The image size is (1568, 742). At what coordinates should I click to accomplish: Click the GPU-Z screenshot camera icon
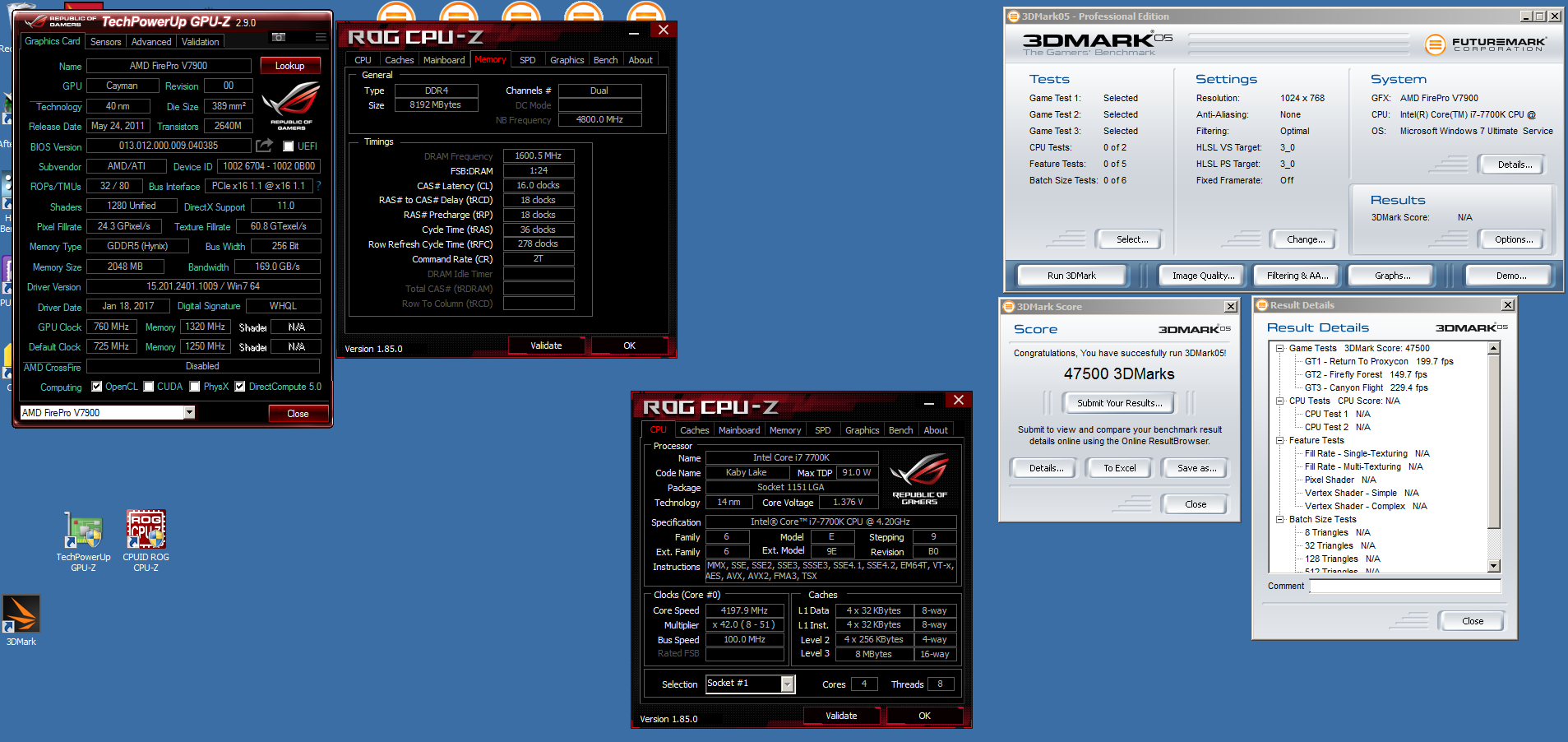tap(279, 37)
